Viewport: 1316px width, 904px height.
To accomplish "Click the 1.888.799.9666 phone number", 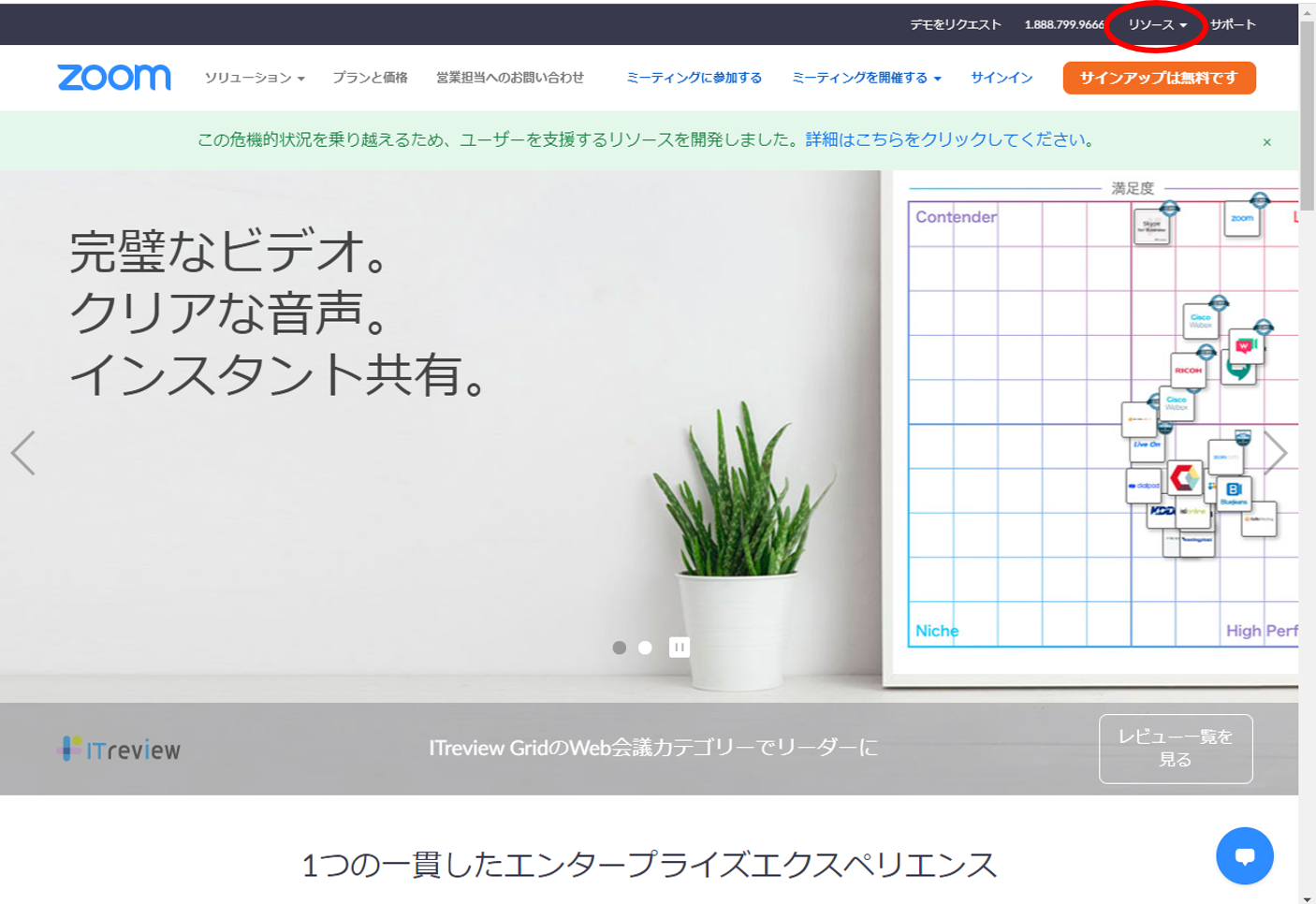I will 1064,25.
